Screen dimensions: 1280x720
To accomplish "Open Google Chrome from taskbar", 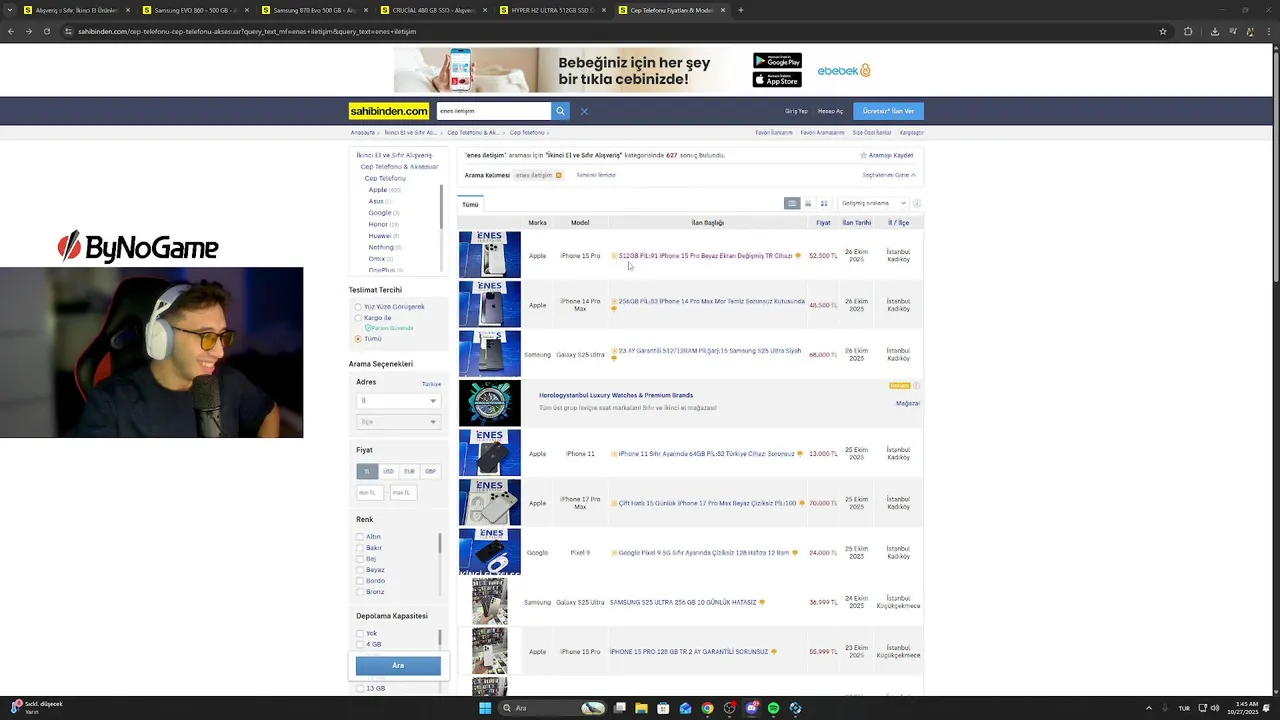I will (707, 708).
